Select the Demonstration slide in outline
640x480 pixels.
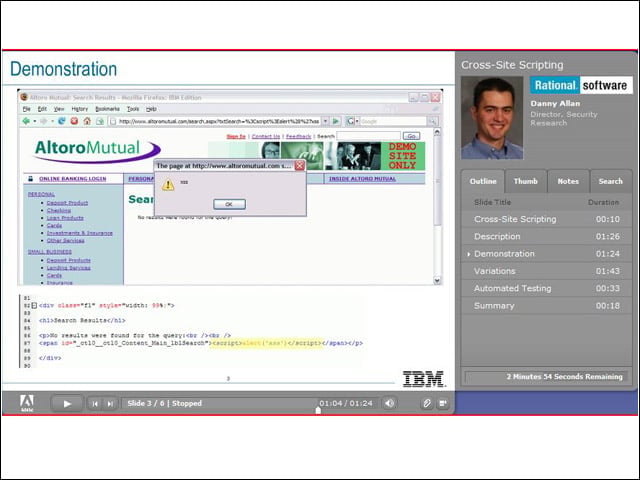click(547, 253)
